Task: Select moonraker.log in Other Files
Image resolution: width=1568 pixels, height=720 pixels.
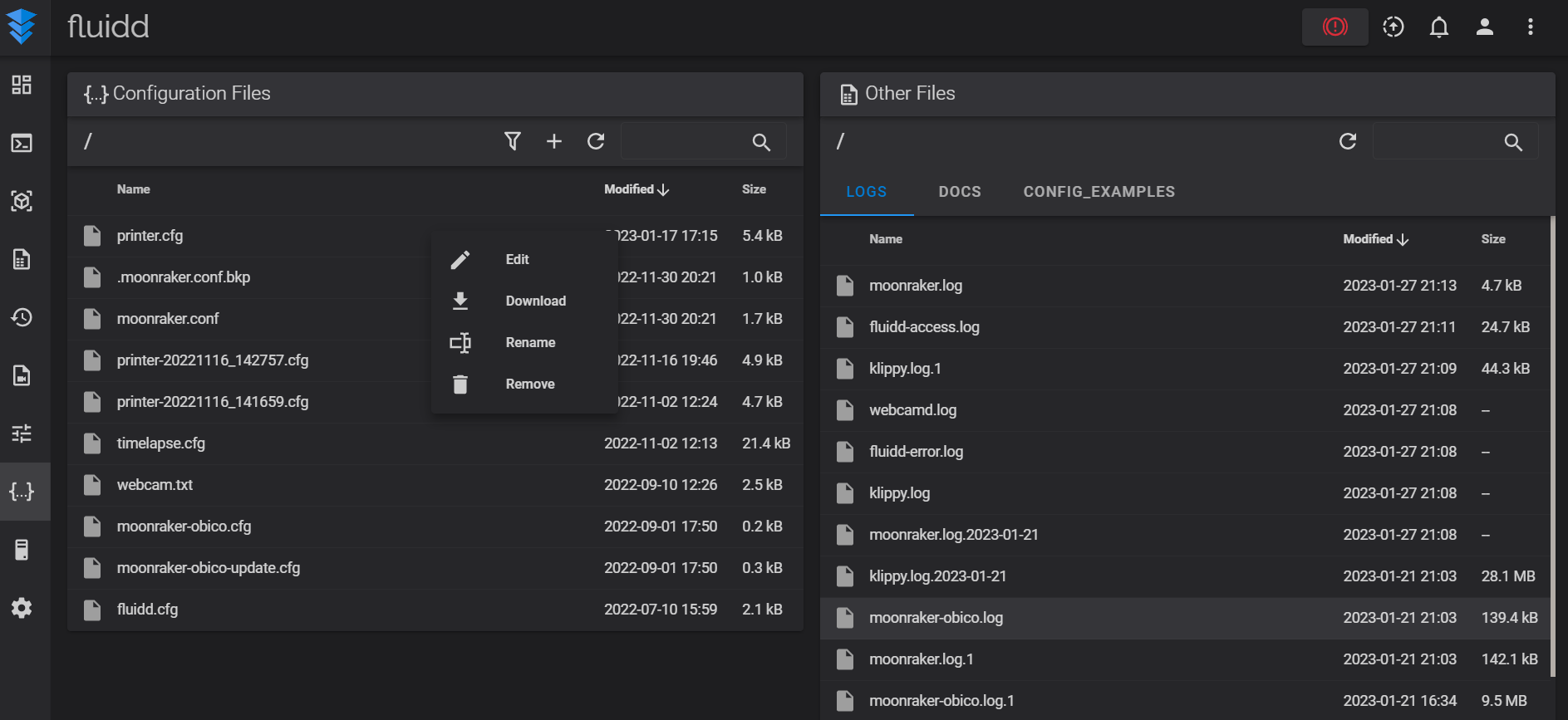Action: point(1185,286)
